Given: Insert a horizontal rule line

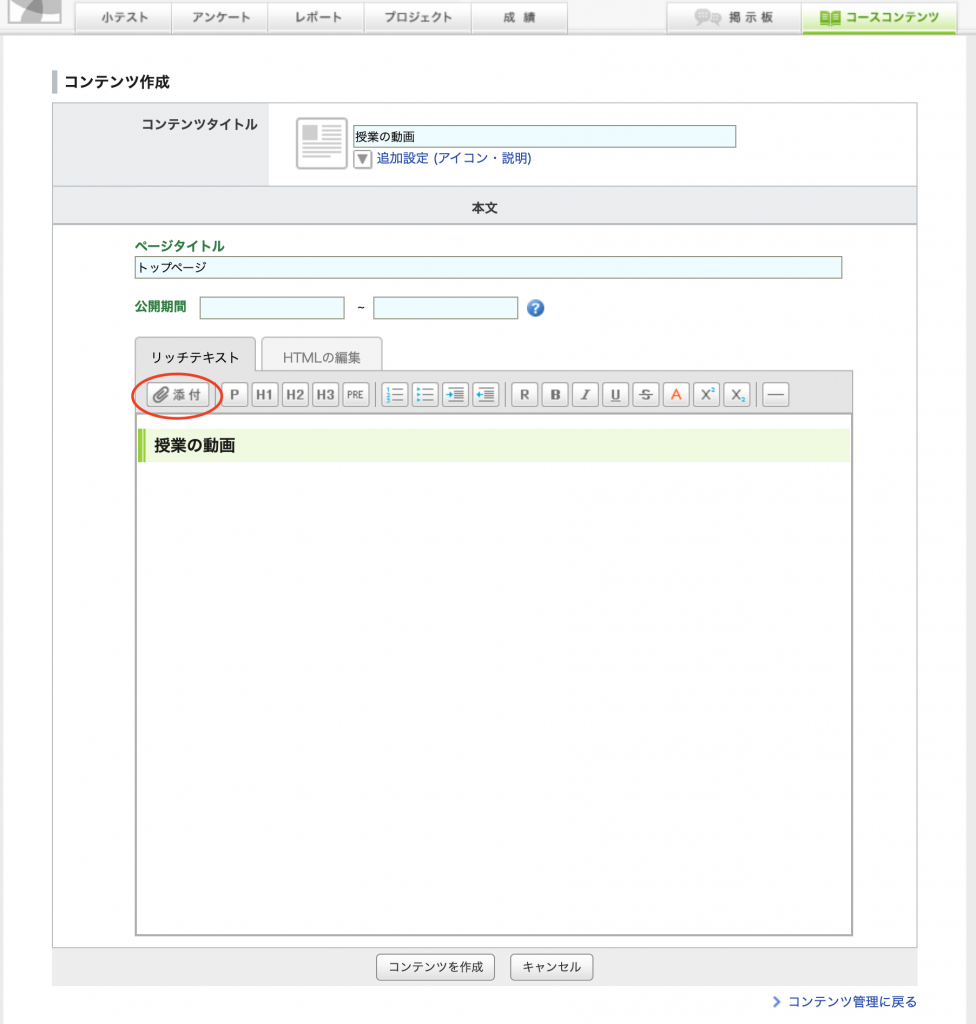Looking at the screenshot, I should [x=775, y=395].
